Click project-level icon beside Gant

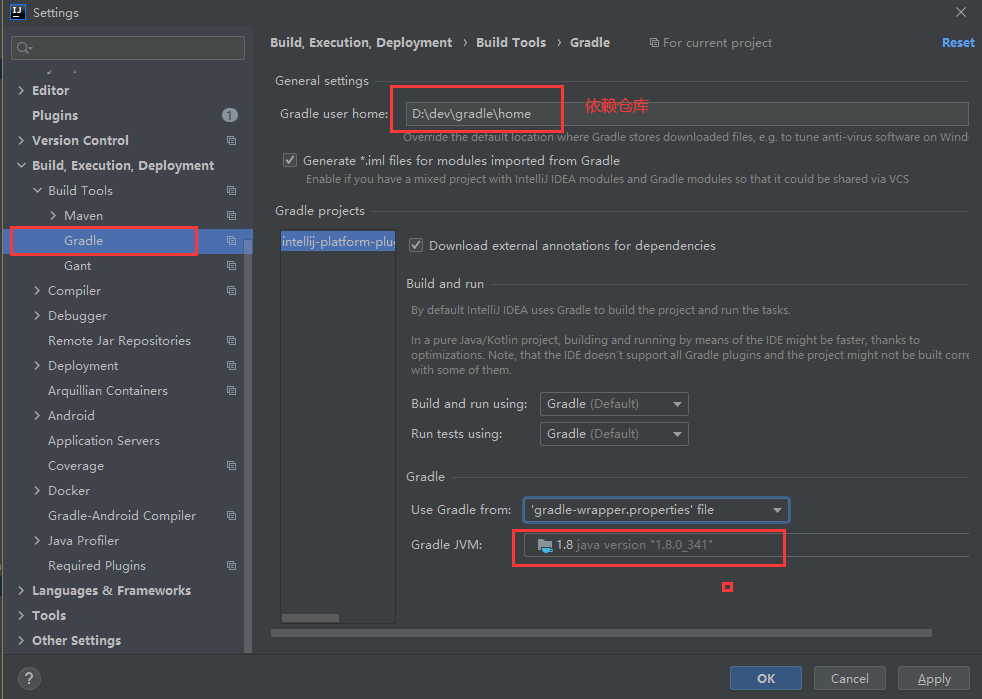pyautogui.click(x=231, y=266)
